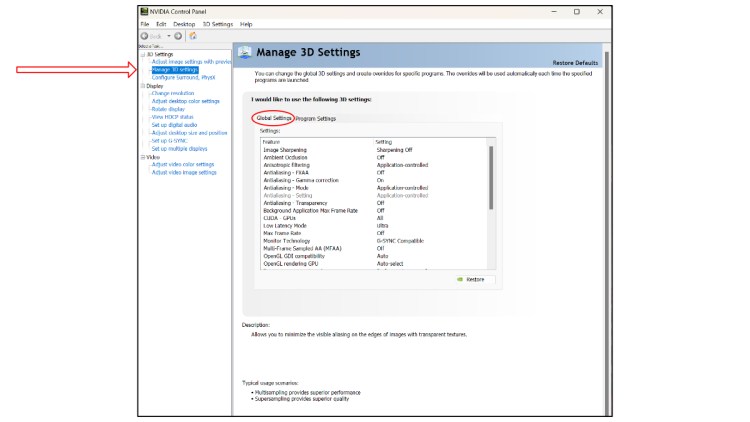Click the Manage 3D Settings header icon
This screenshot has height=422, width=750.
point(244,52)
